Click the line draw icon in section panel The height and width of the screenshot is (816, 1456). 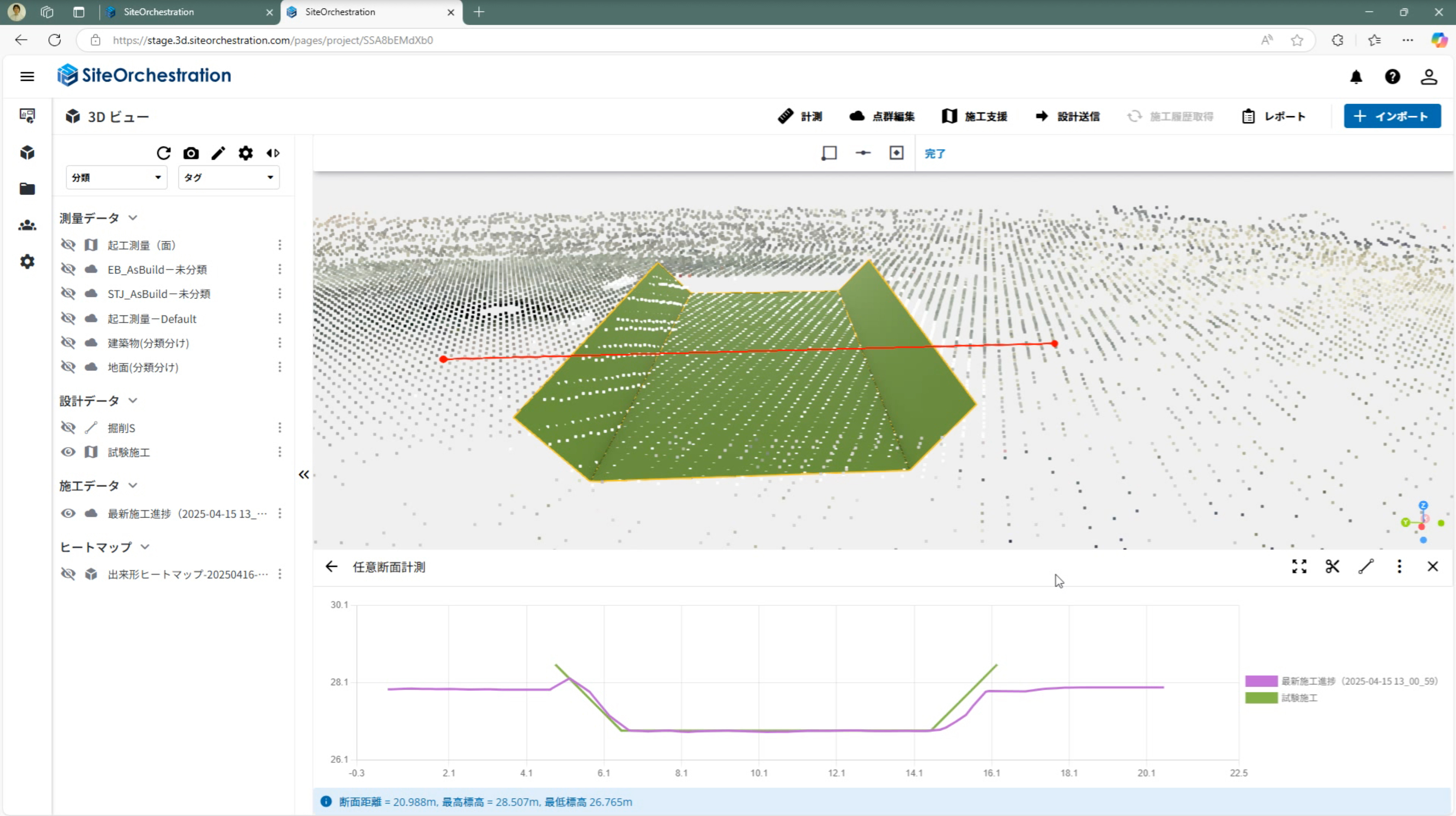(1366, 566)
